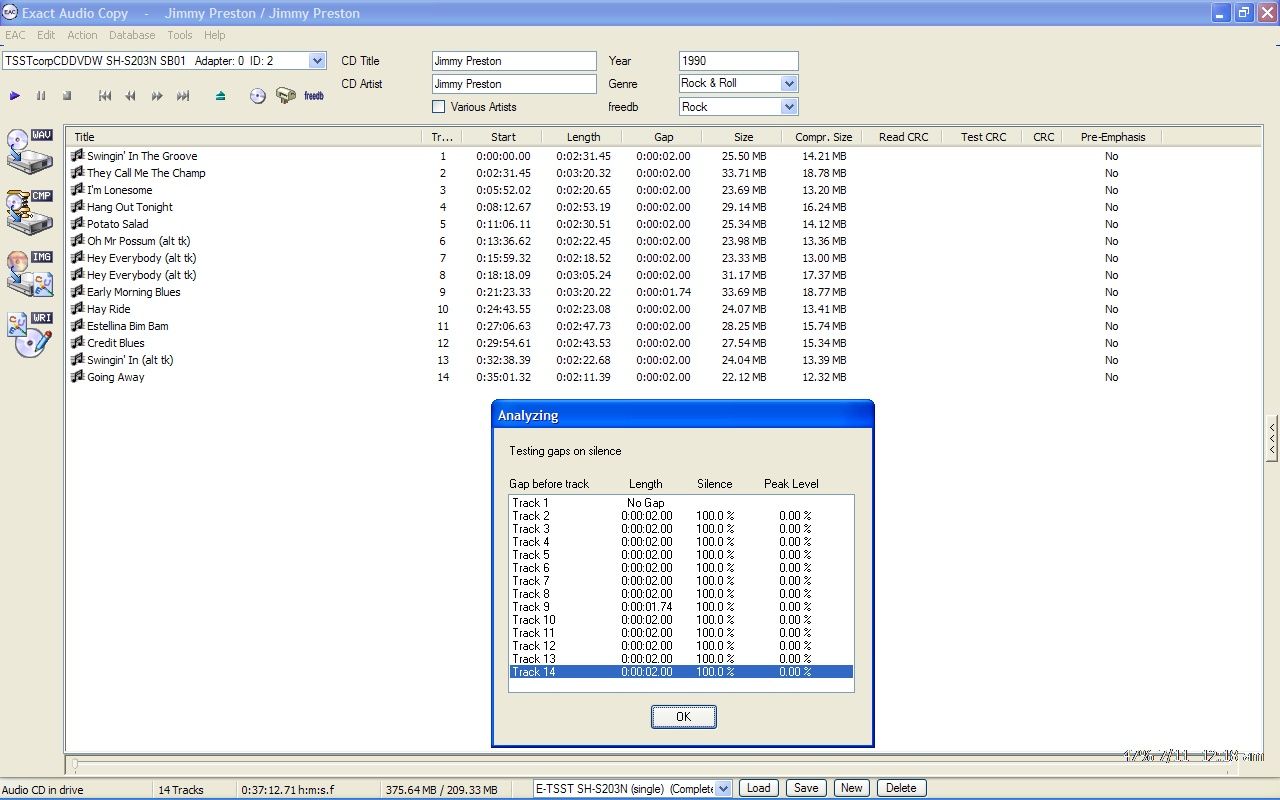Click the mailbox submit icon
This screenshot has height=800, width=1280.
tap(286, 96)
